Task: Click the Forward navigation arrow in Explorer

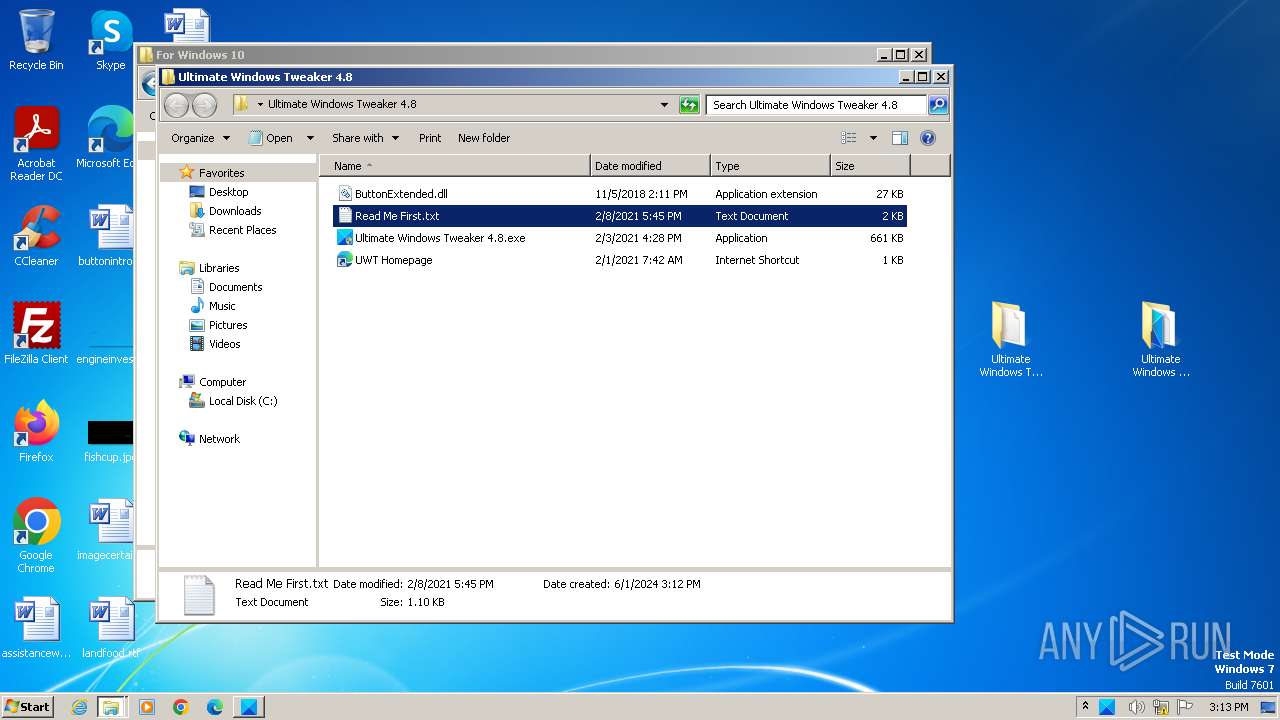Action: [x=204, y=104]
